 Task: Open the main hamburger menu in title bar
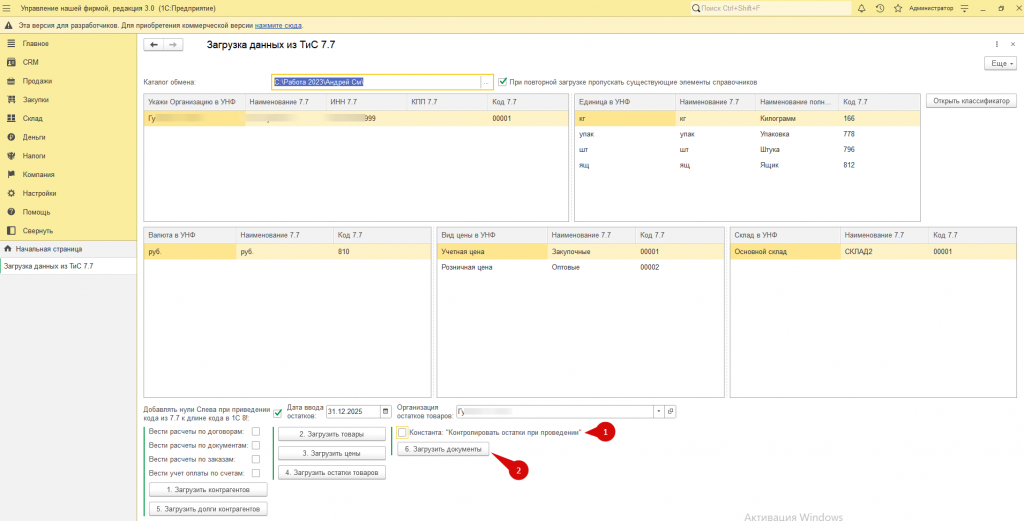[7, 8]
